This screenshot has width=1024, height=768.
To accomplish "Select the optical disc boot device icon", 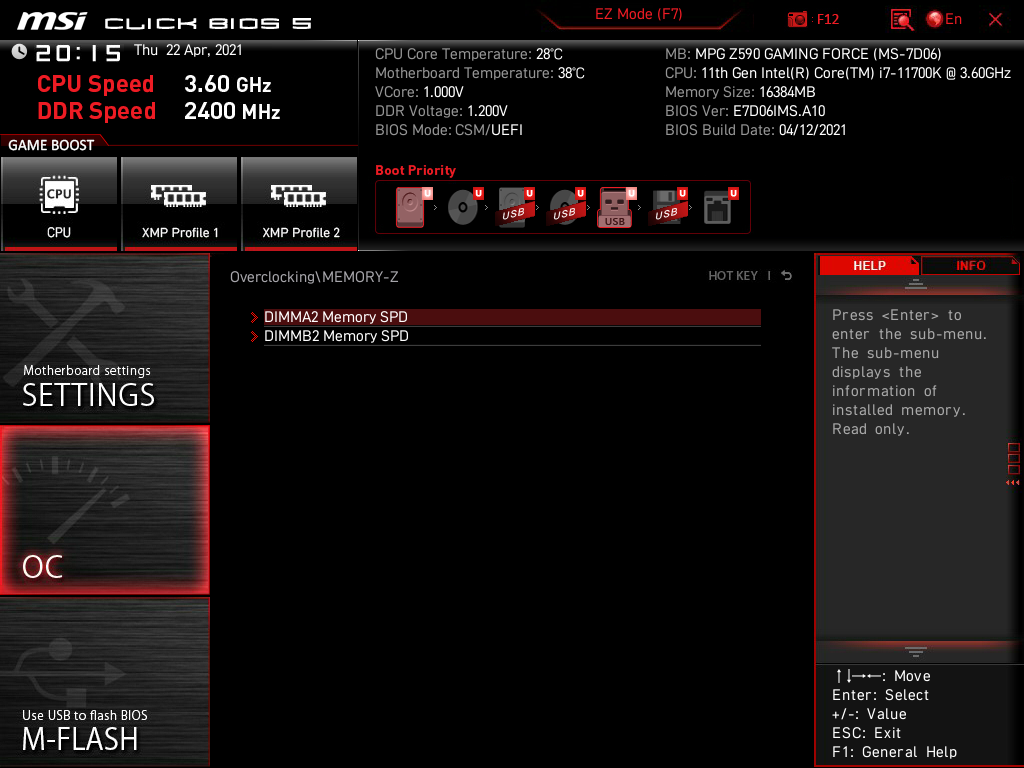I will [x=464, y=207].
